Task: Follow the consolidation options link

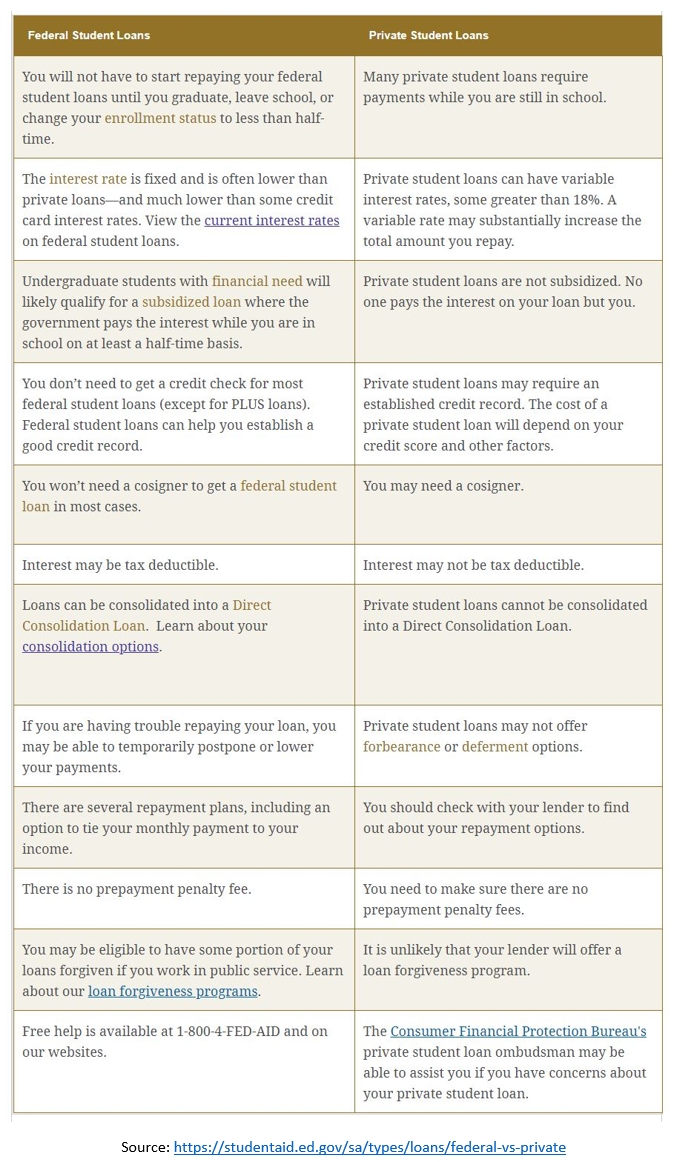Action: [90, 647]
